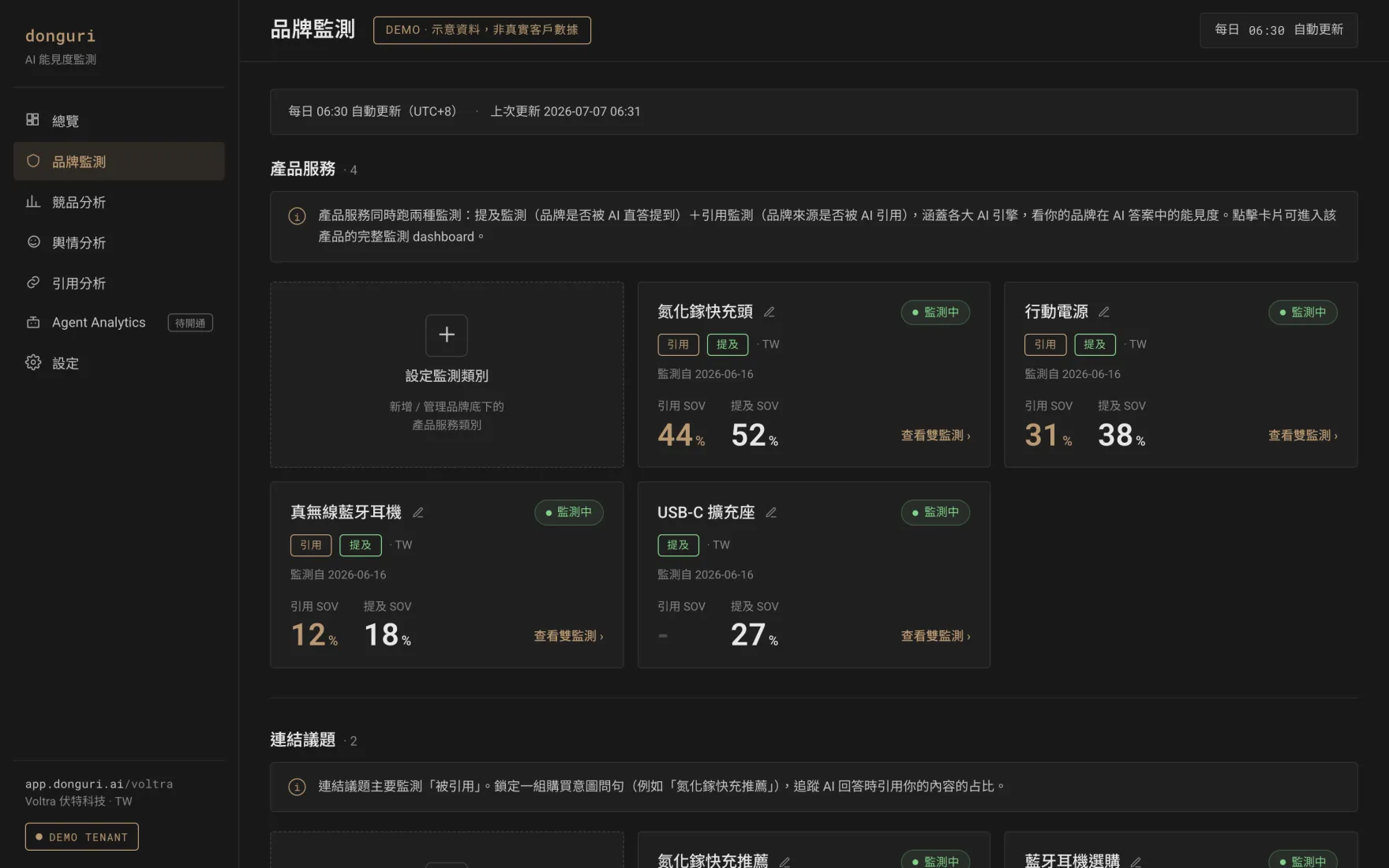Image resolution: width=1389 pixels, height=868 pixels.
Task: Click 提及 tag on 行動電源 card
Action: click(x=1095, y=345)
